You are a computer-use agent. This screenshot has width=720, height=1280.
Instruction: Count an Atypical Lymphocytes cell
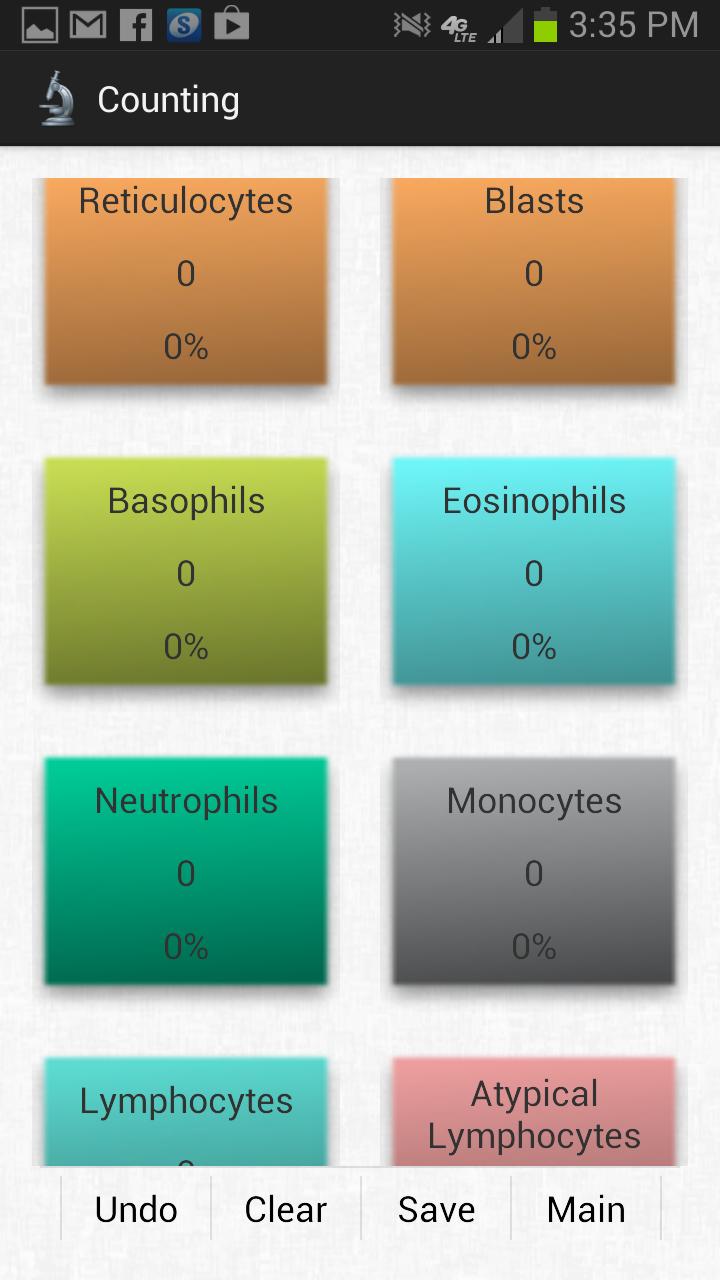tap(534, 1112)
